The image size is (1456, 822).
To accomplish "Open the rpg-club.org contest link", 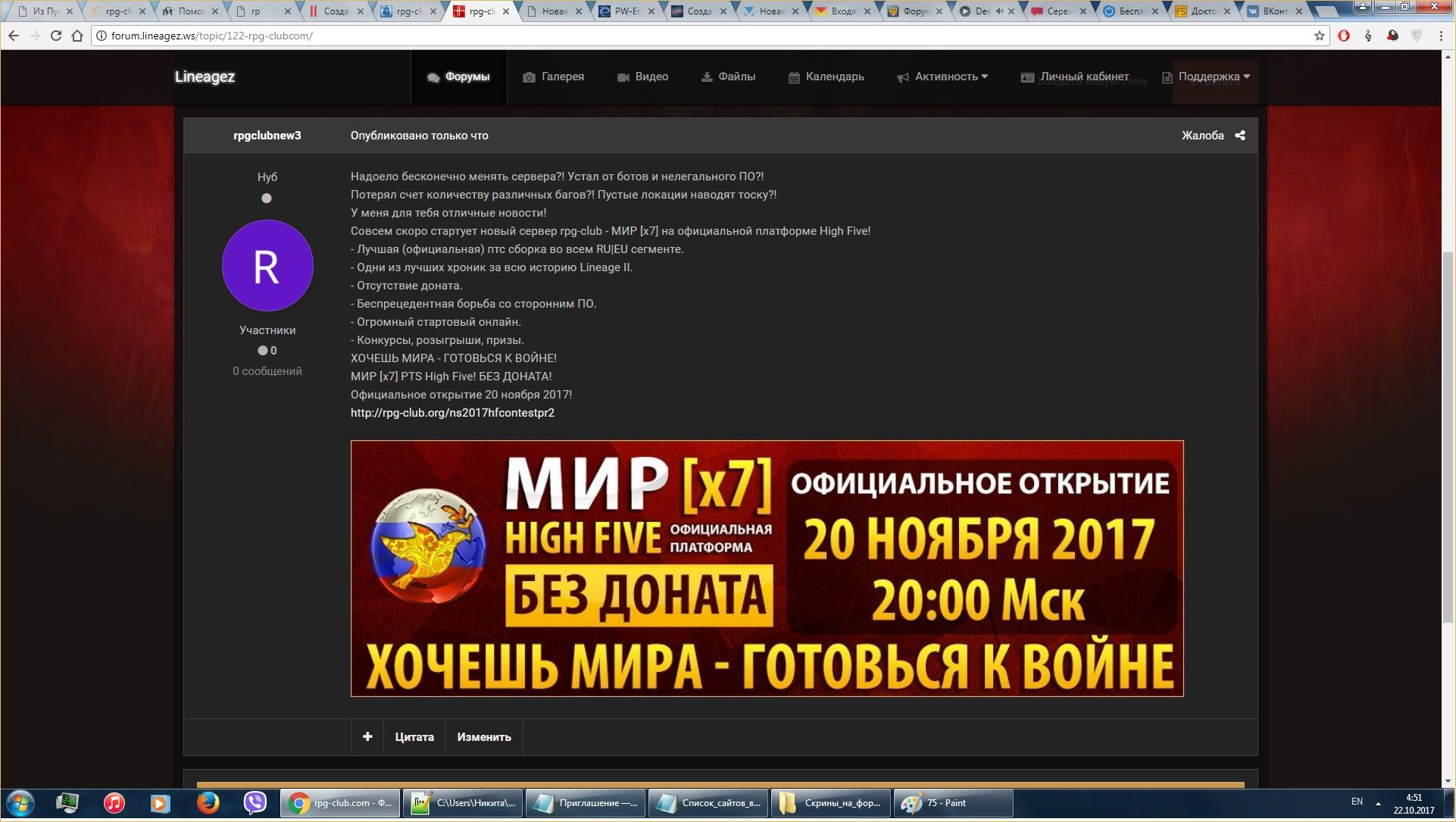I will pyautogui.click(x=452, y=413).
